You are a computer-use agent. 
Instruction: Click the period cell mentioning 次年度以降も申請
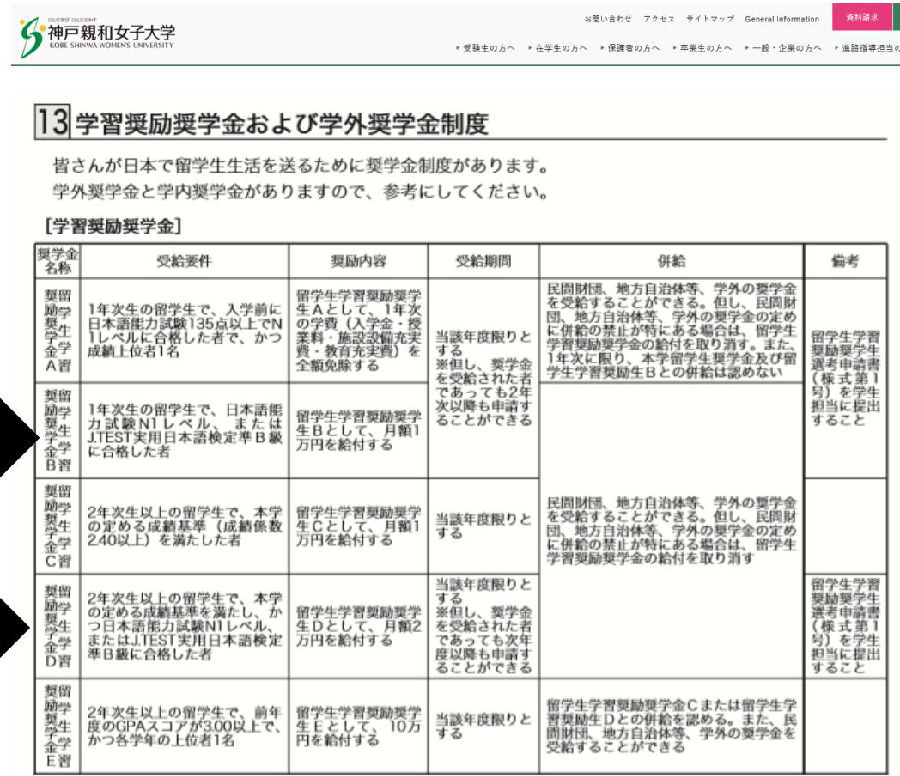483,626
